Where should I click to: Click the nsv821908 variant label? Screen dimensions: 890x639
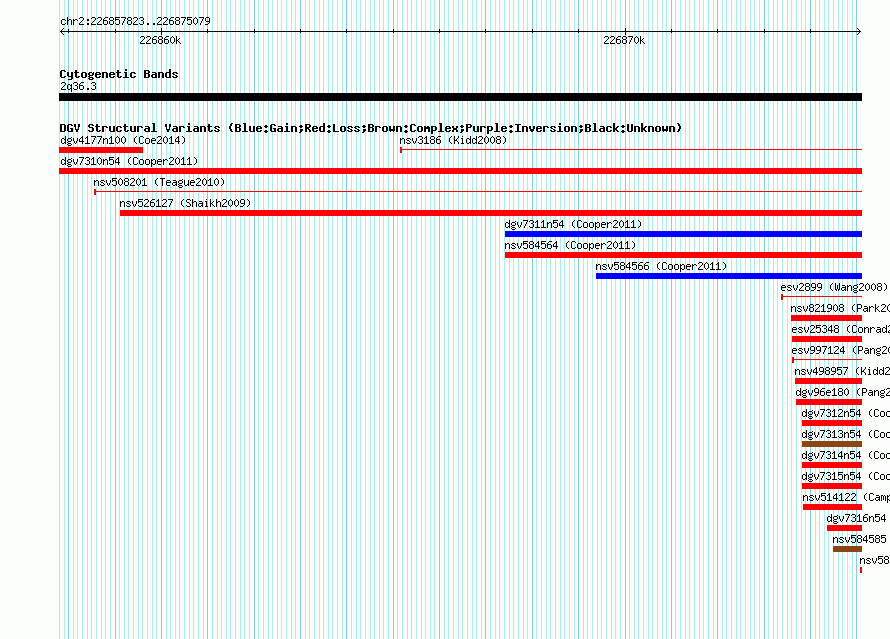[840, 308]
